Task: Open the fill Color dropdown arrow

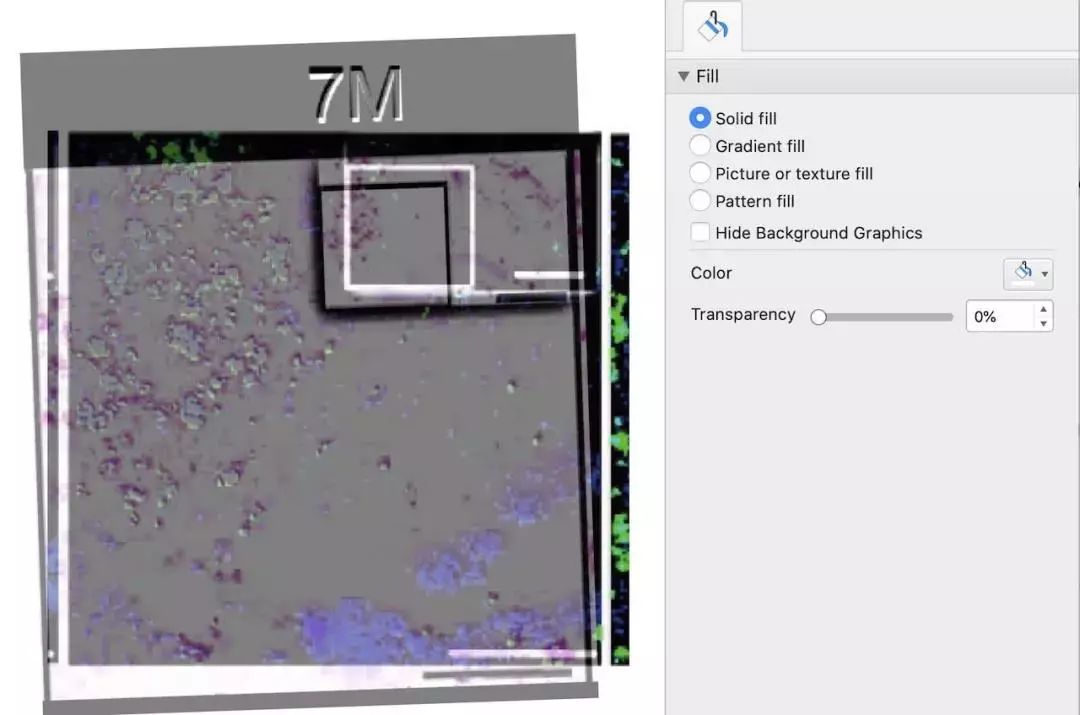Action: pyautogui.click(x=1045, y=274)
